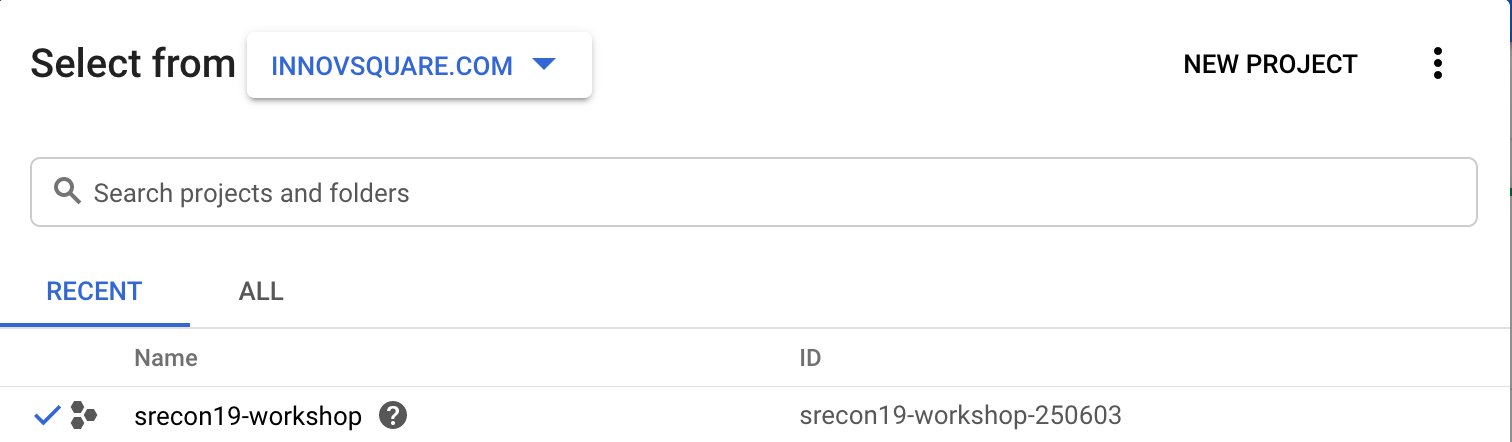Switch to the RECENT tab
The image size is (1512, 442).
(94, 292)
